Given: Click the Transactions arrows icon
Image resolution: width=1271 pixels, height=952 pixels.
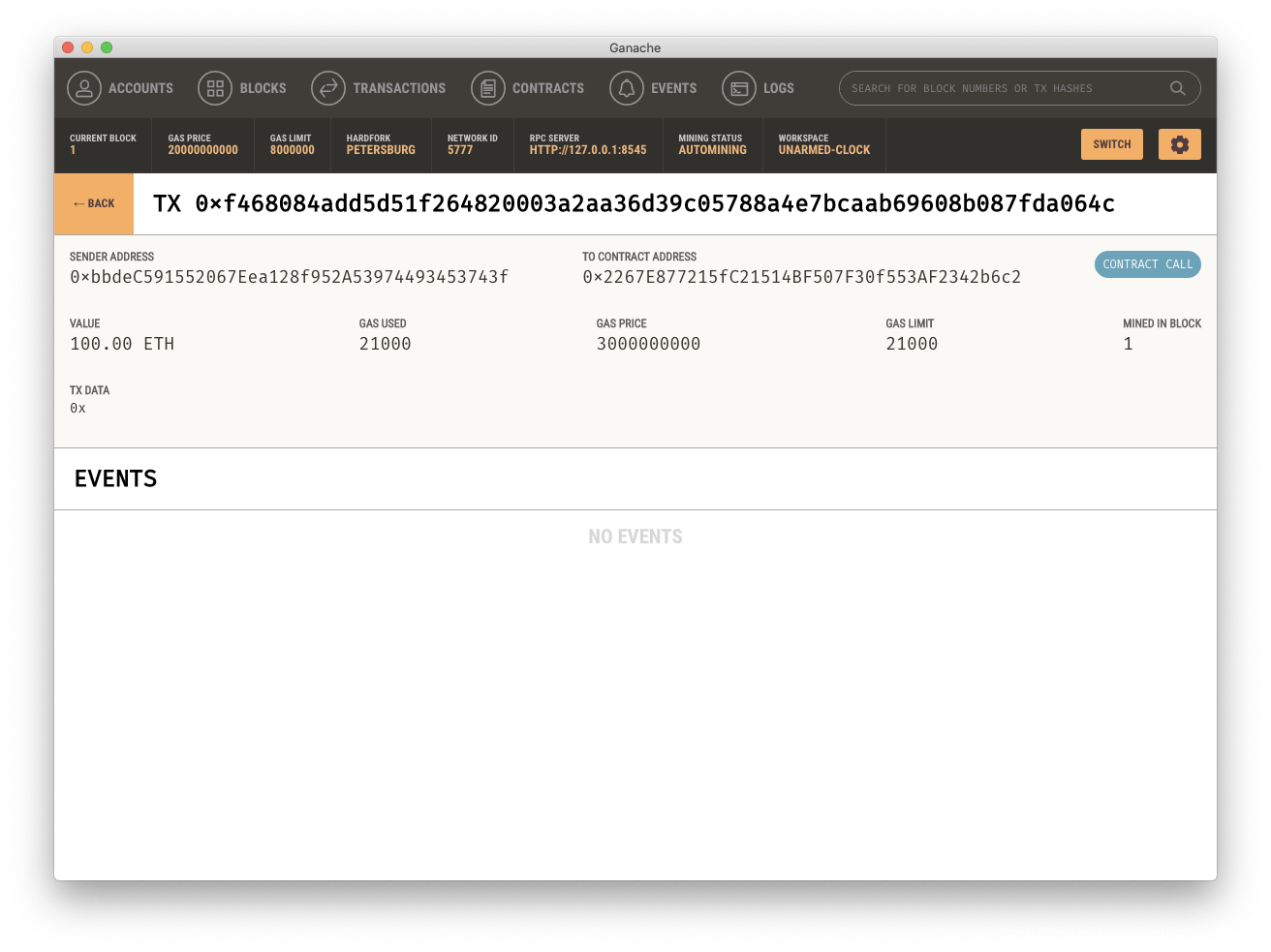Looking at the screenshot, I should point(328,88).
